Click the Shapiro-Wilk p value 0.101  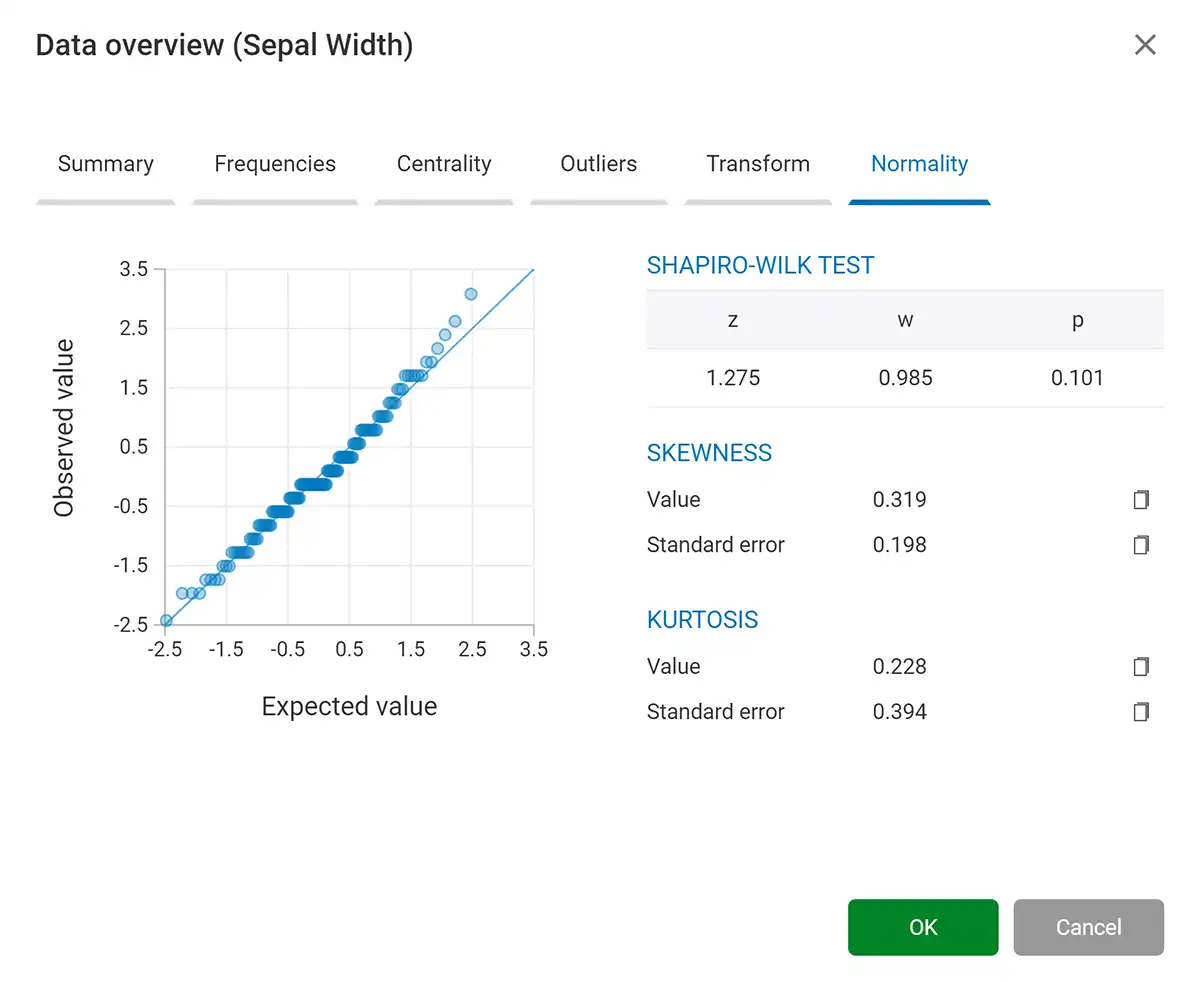[1078, 378]
